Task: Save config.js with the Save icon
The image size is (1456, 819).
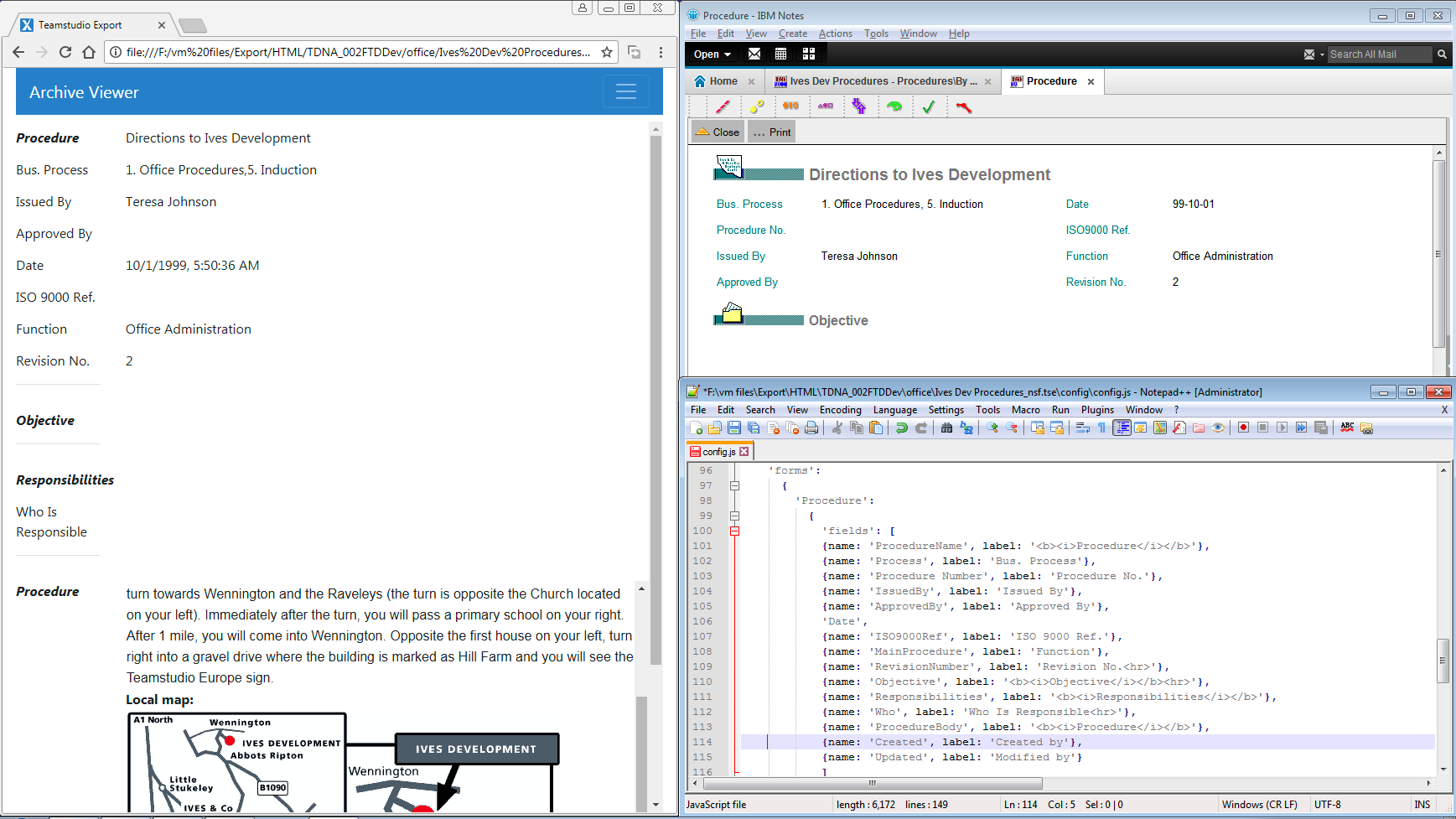Action: pyautogui.click(x=734, y=428)
